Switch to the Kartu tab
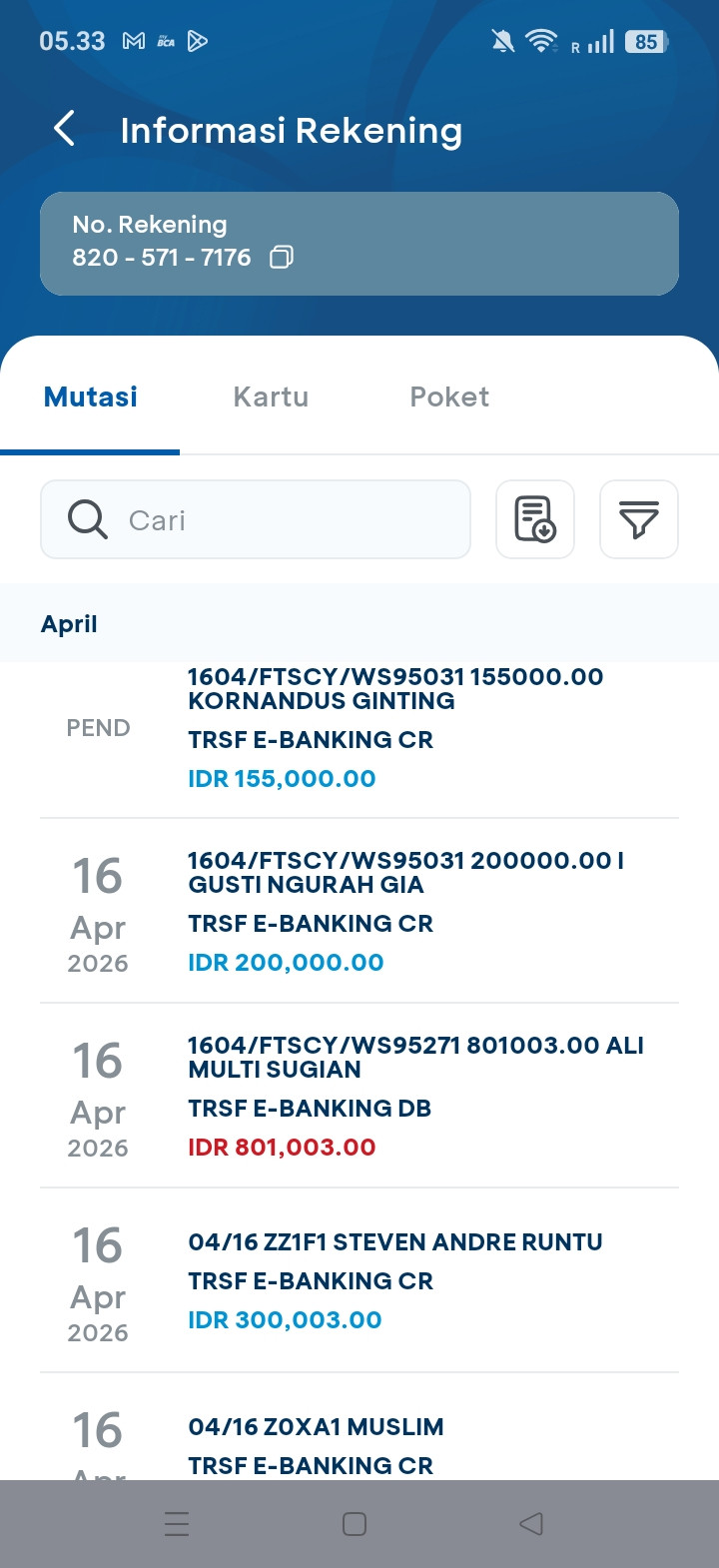 pos(271,396)
